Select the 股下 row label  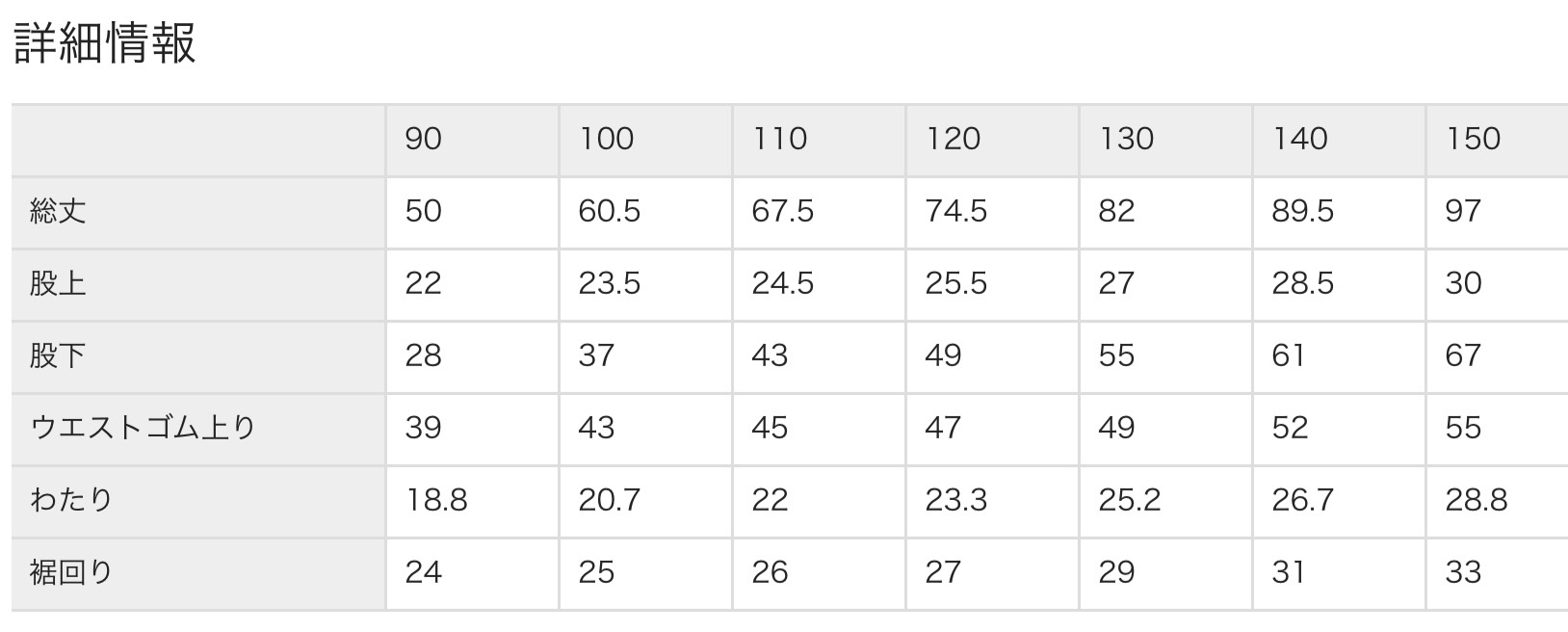[x=59, y=355]
